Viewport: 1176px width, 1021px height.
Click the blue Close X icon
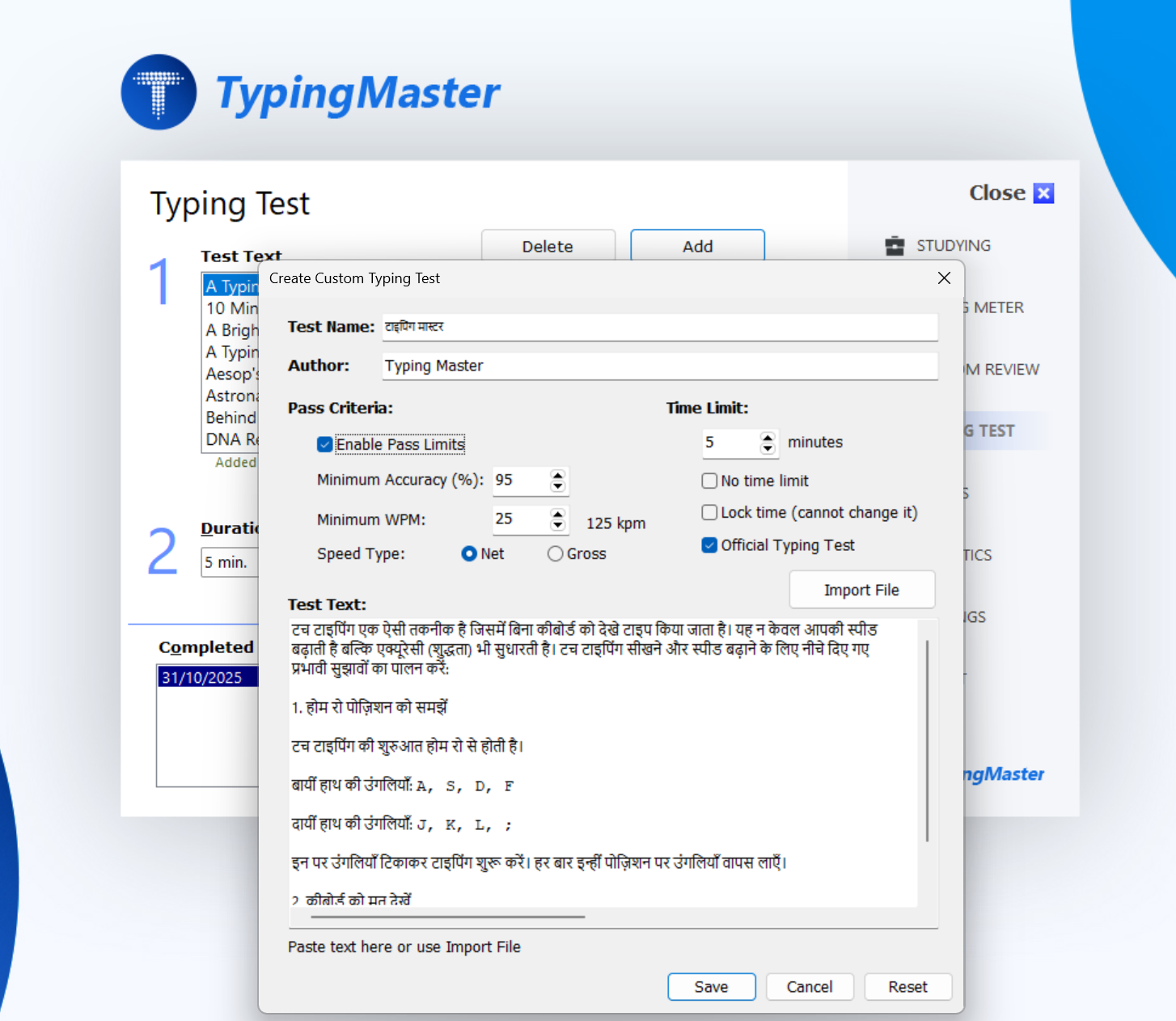1043,193
